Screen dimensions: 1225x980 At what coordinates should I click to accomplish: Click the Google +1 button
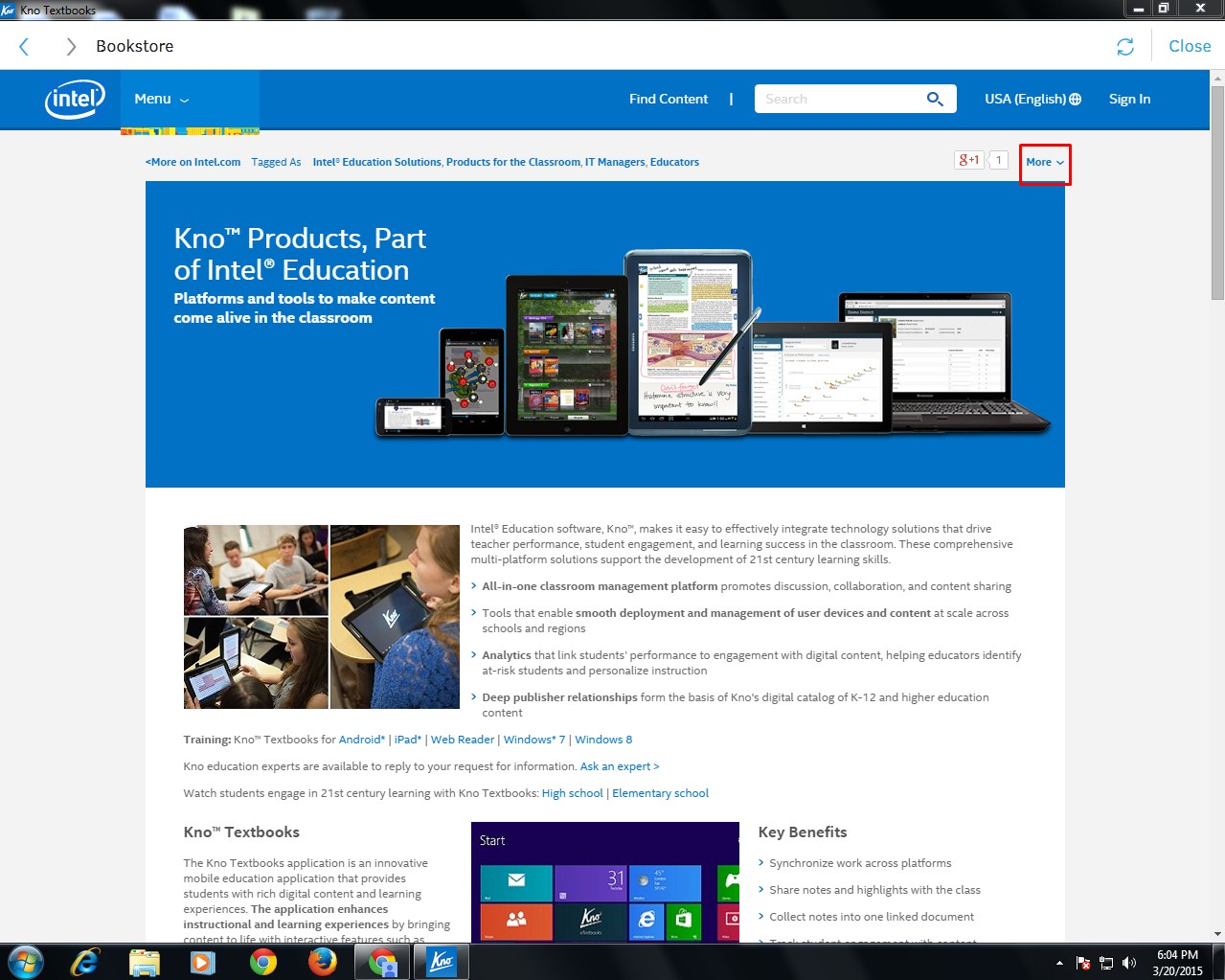(x=969, y=160)
